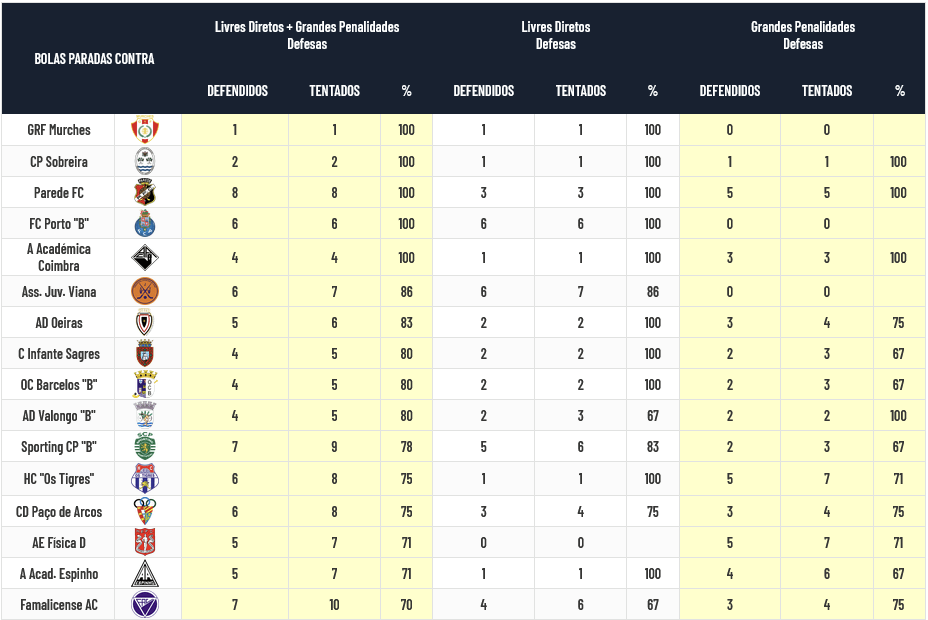The image size is (928, 620).
Task: Select the Ass. Juv. Viana orange logo
Action: point(145,291)
